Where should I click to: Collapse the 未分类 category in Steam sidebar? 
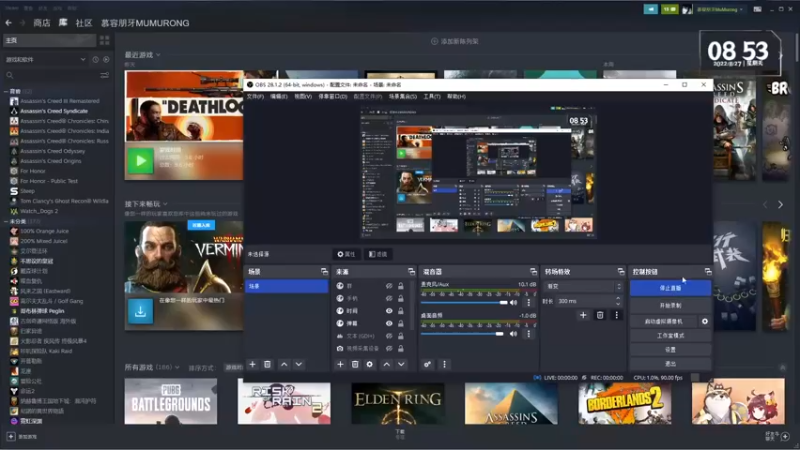6,221
